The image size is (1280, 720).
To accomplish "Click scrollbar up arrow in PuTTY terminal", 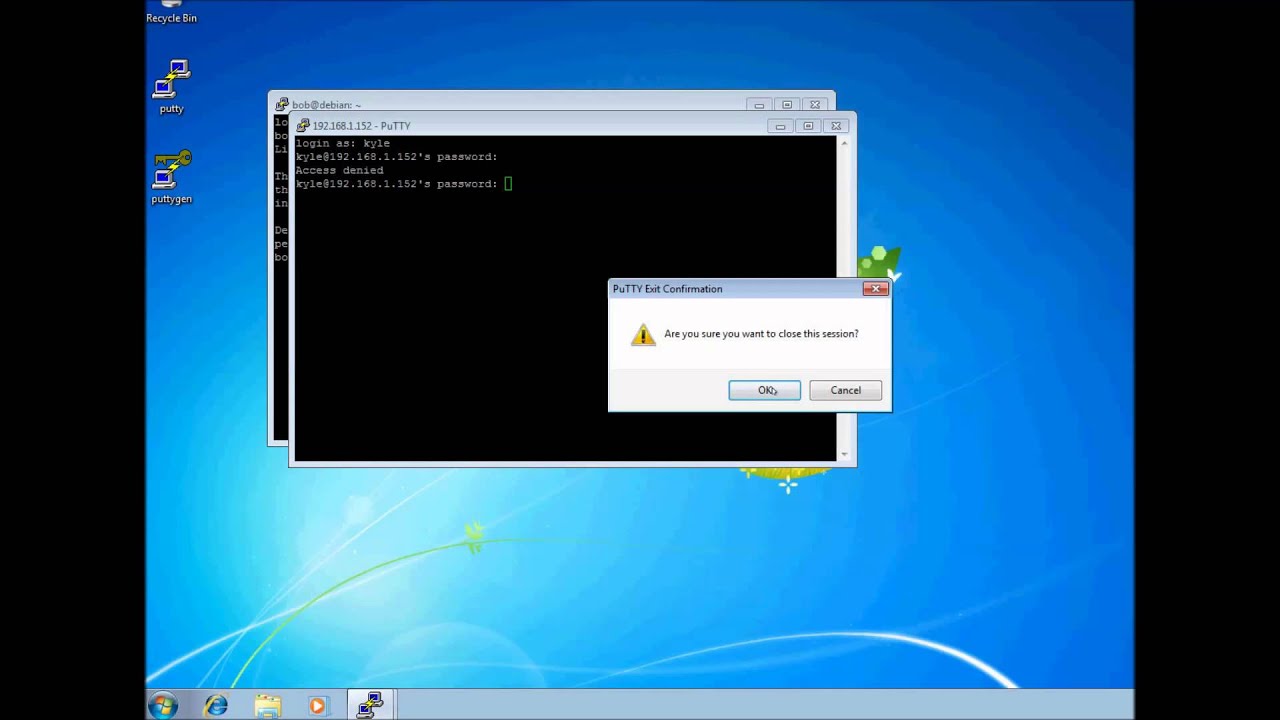I will point(844,144).
